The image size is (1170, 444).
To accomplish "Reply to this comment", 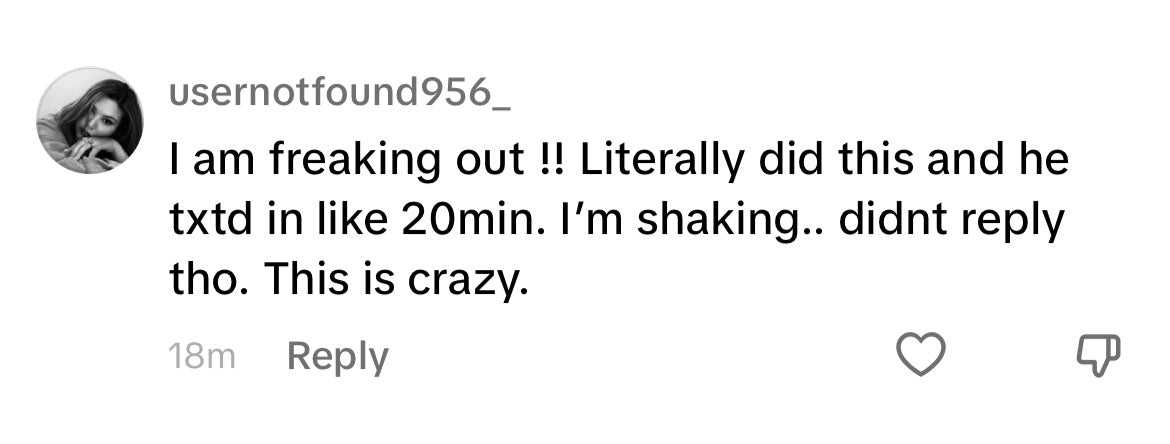I will point(337,357).
